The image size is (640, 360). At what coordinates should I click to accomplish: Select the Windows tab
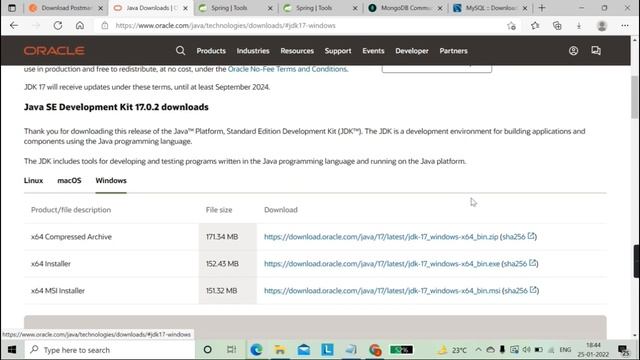[x=111, y=180]
